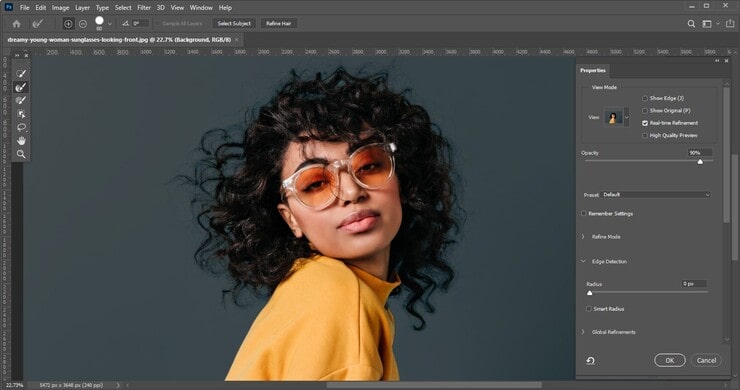Confirm with the OK button
Screen dimensions: 740x390
pos(670,360)
